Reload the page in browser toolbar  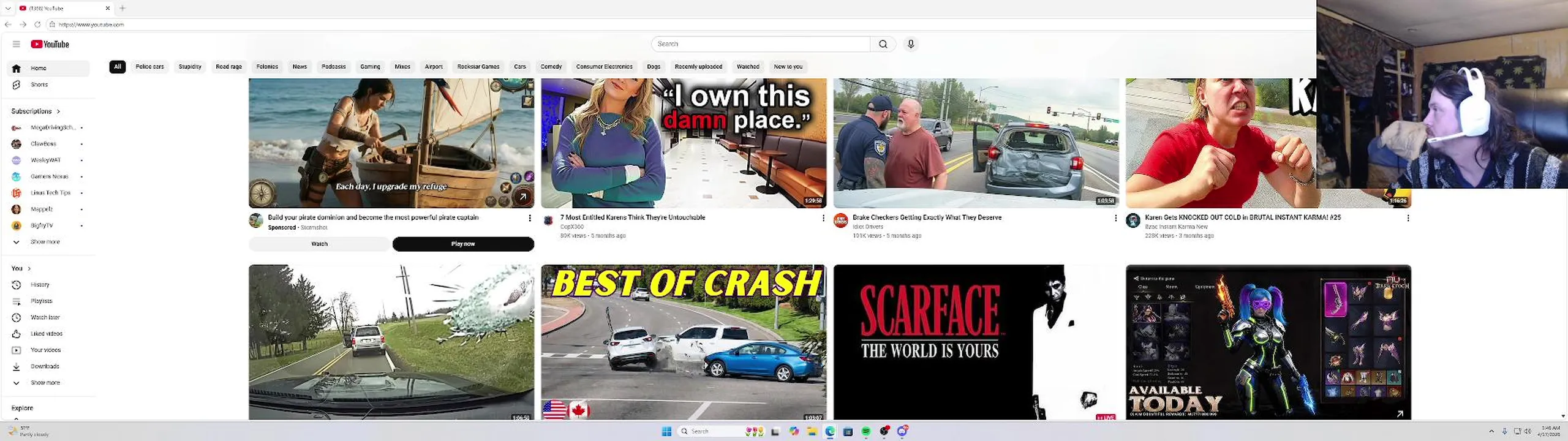(37, 24)
